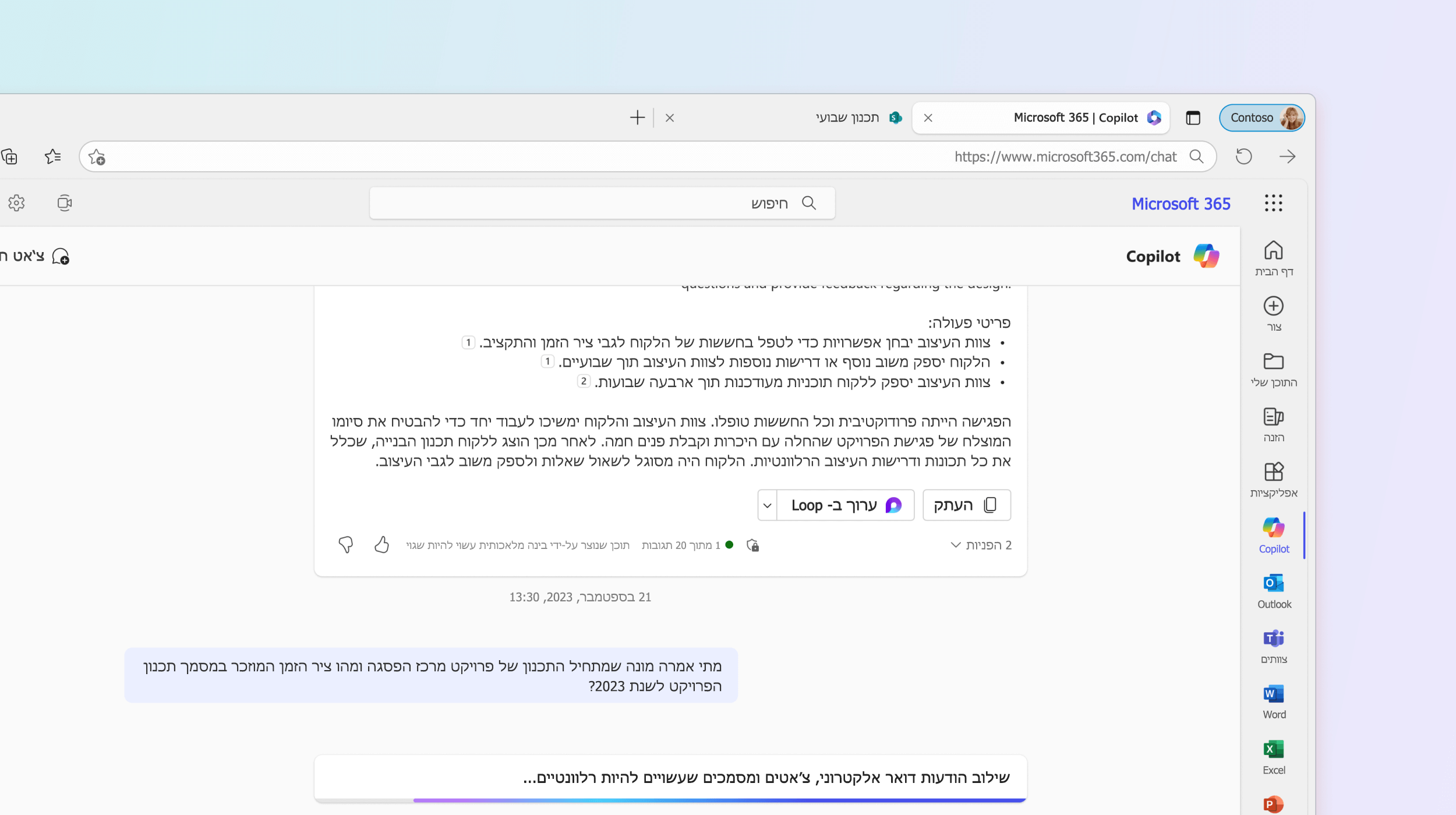Expand the Edit in Loop dropdown arrow

click(768, 505)
